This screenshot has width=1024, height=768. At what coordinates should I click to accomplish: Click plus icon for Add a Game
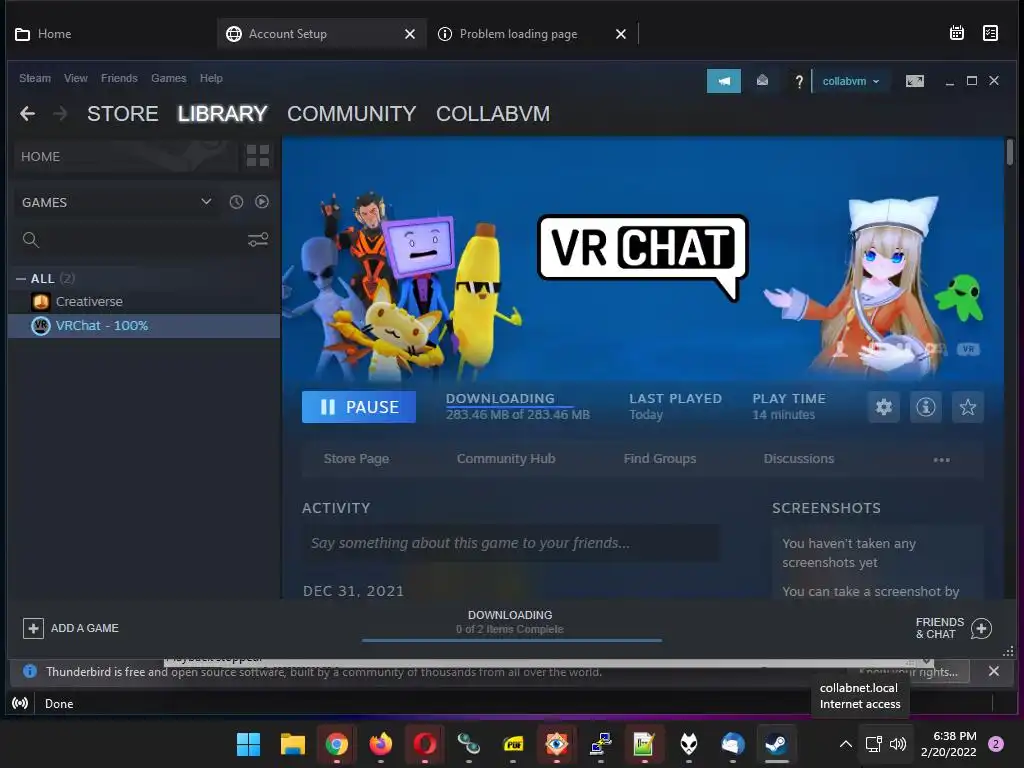click(x=33, y=628)
